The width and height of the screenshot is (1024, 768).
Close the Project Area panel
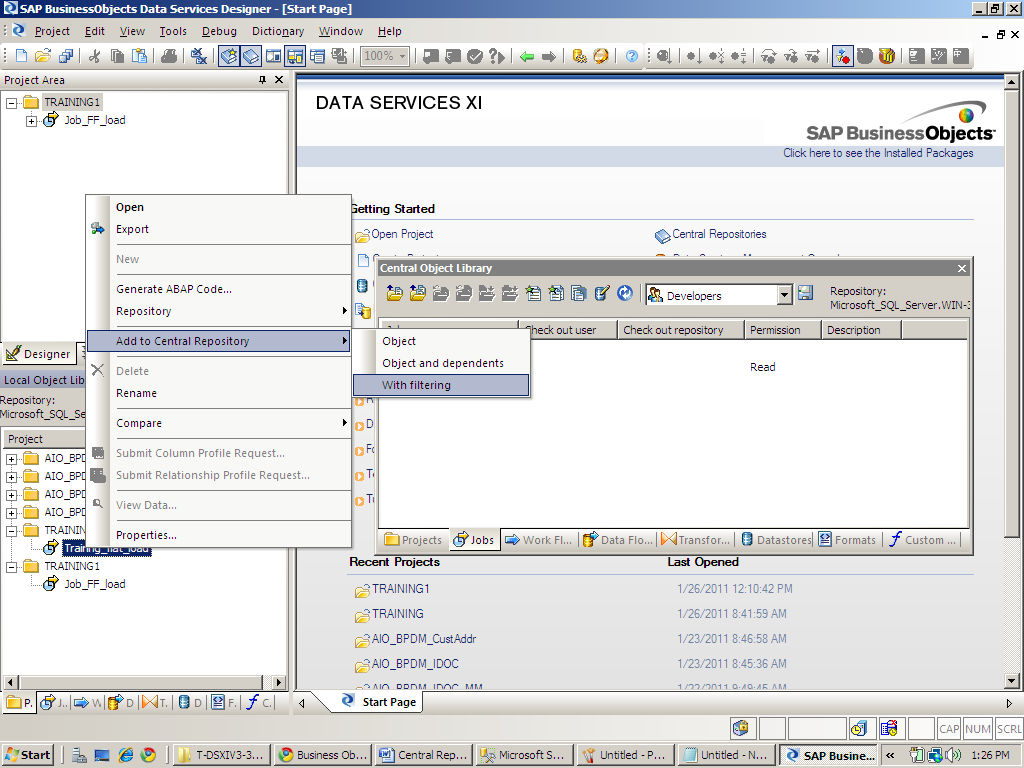point(279,80)
